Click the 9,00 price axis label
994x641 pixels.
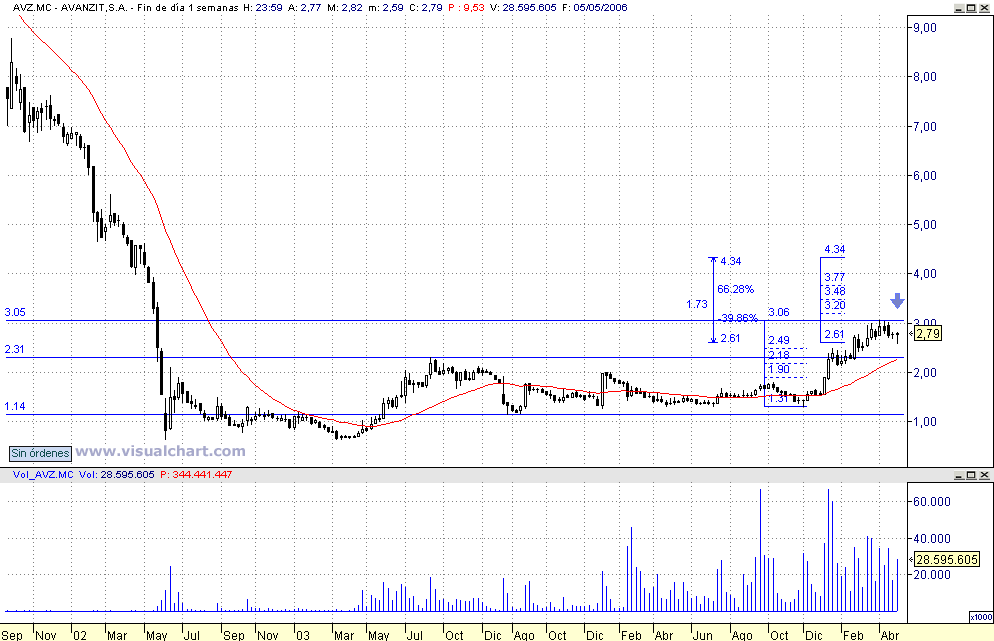click(x=925, y=27)
